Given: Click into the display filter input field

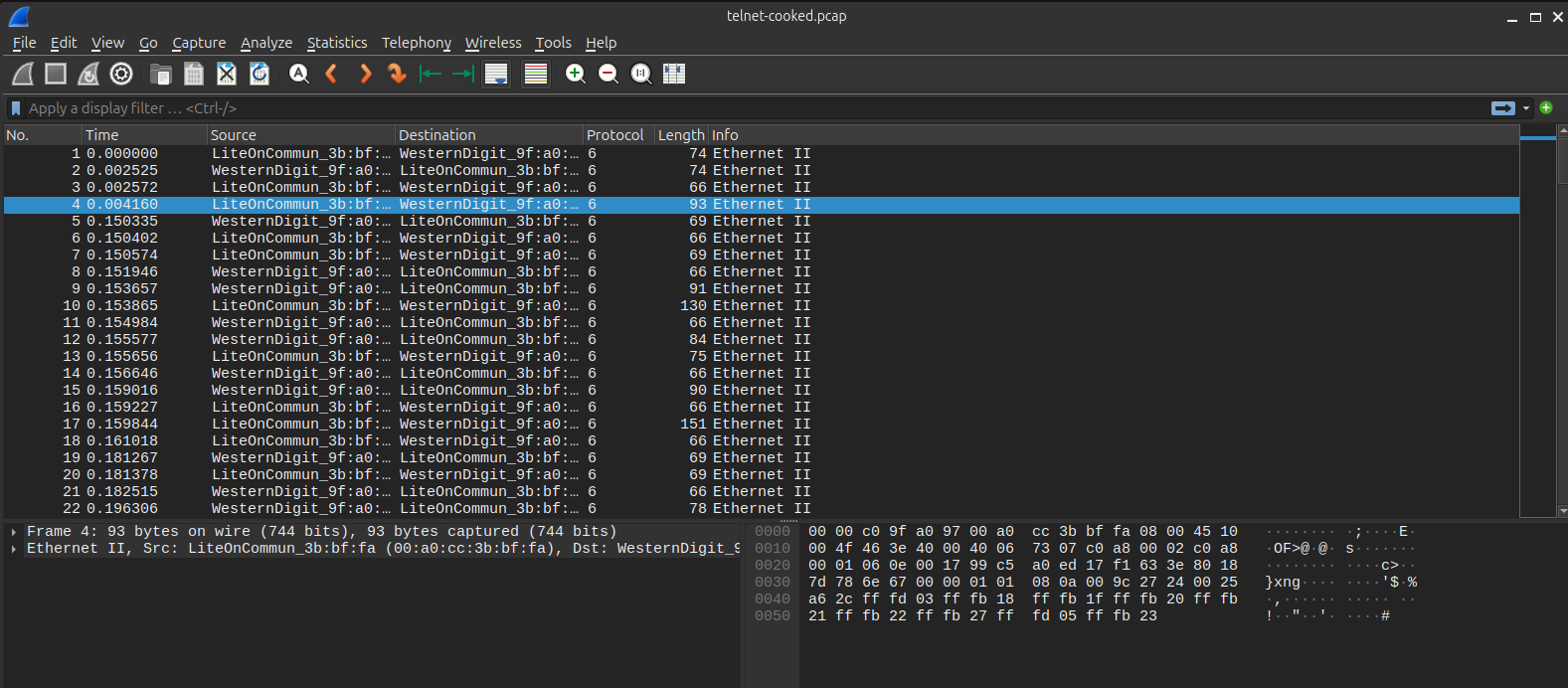Looking at the screenshot, I should [696, 108].
